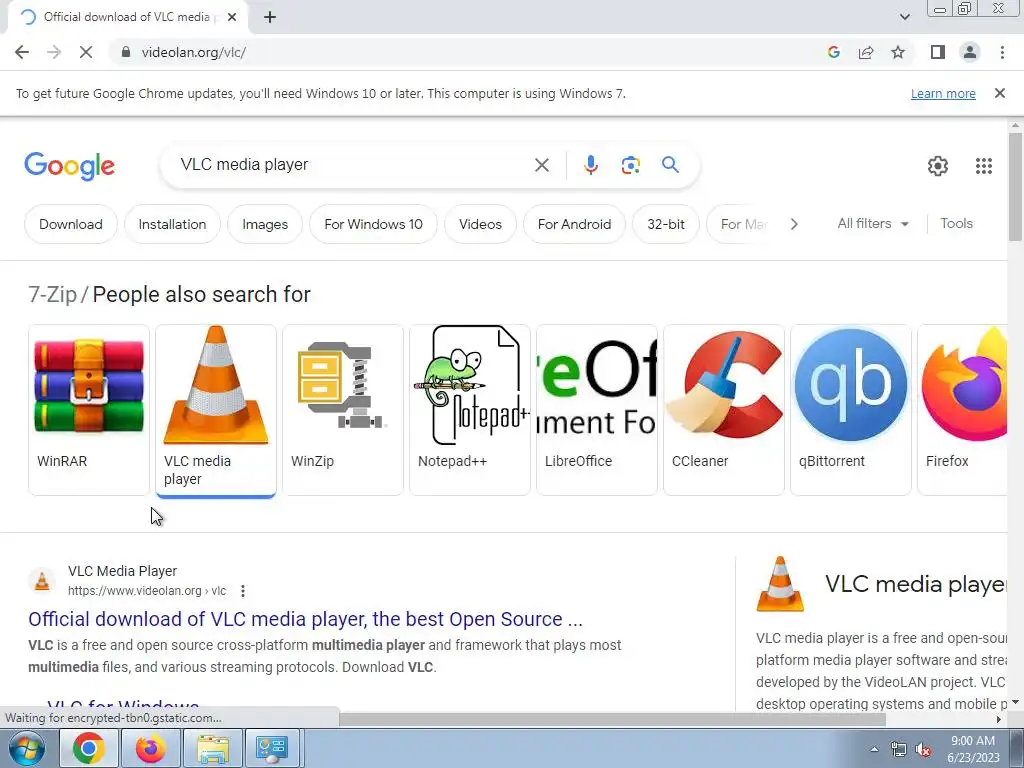This screenshot has width=1024, height=768.
Task: Select the For Windows 10 chip
Action: coord(373,224)
